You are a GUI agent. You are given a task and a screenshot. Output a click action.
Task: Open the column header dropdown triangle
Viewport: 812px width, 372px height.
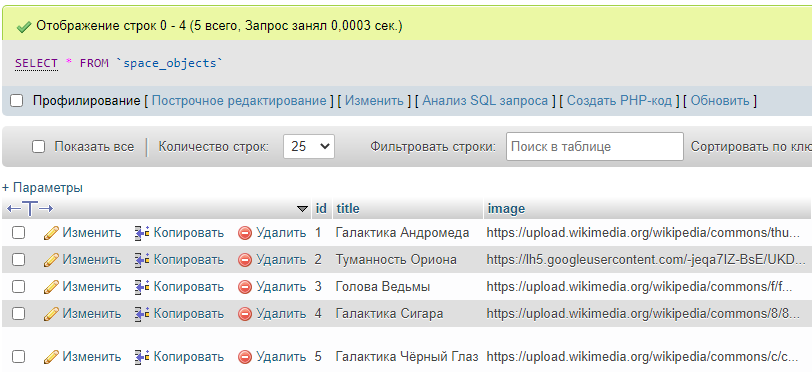point(302,209)
